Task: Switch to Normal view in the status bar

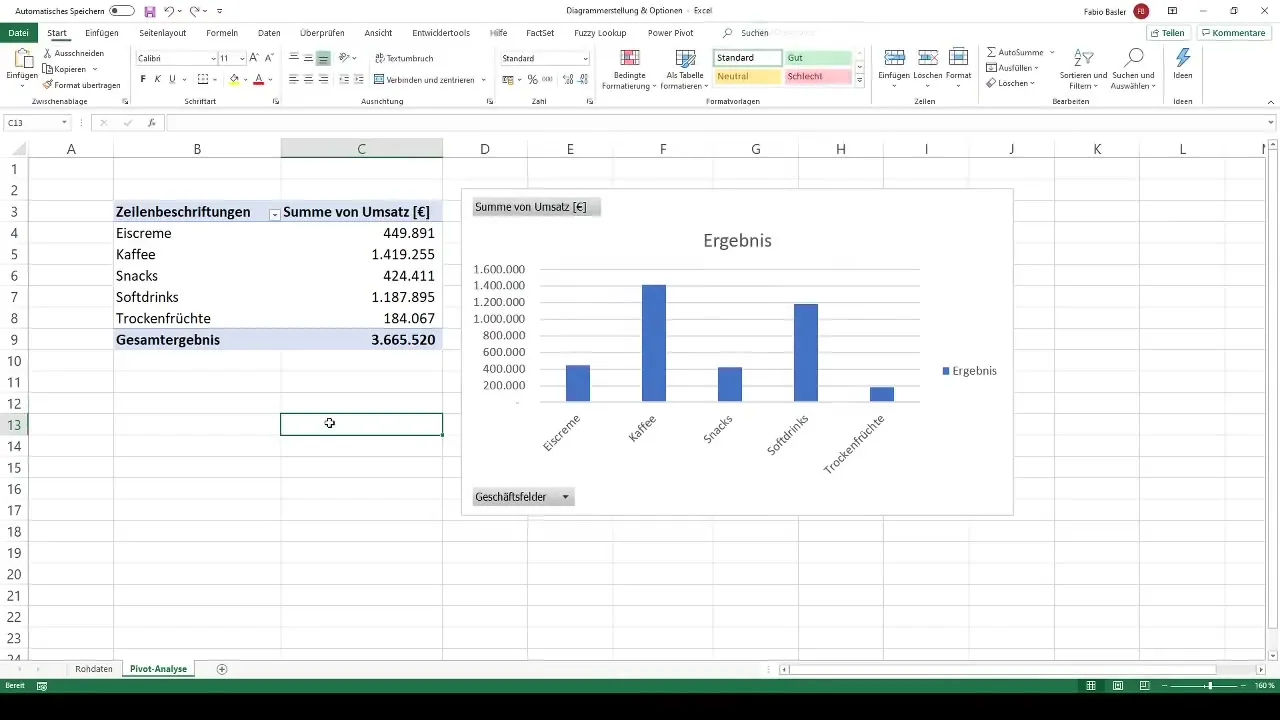Action: coord(1091,686)
